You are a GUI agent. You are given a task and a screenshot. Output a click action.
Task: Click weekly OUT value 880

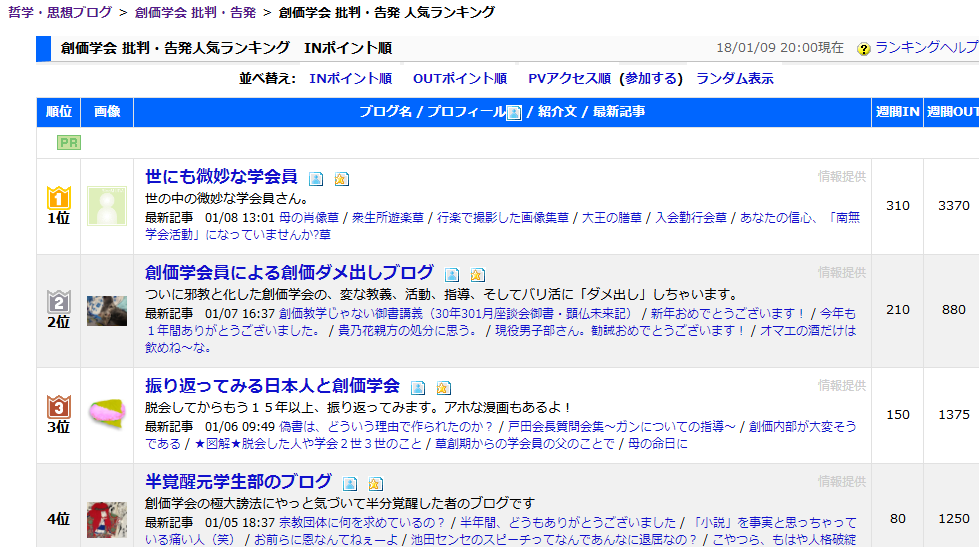953,310
